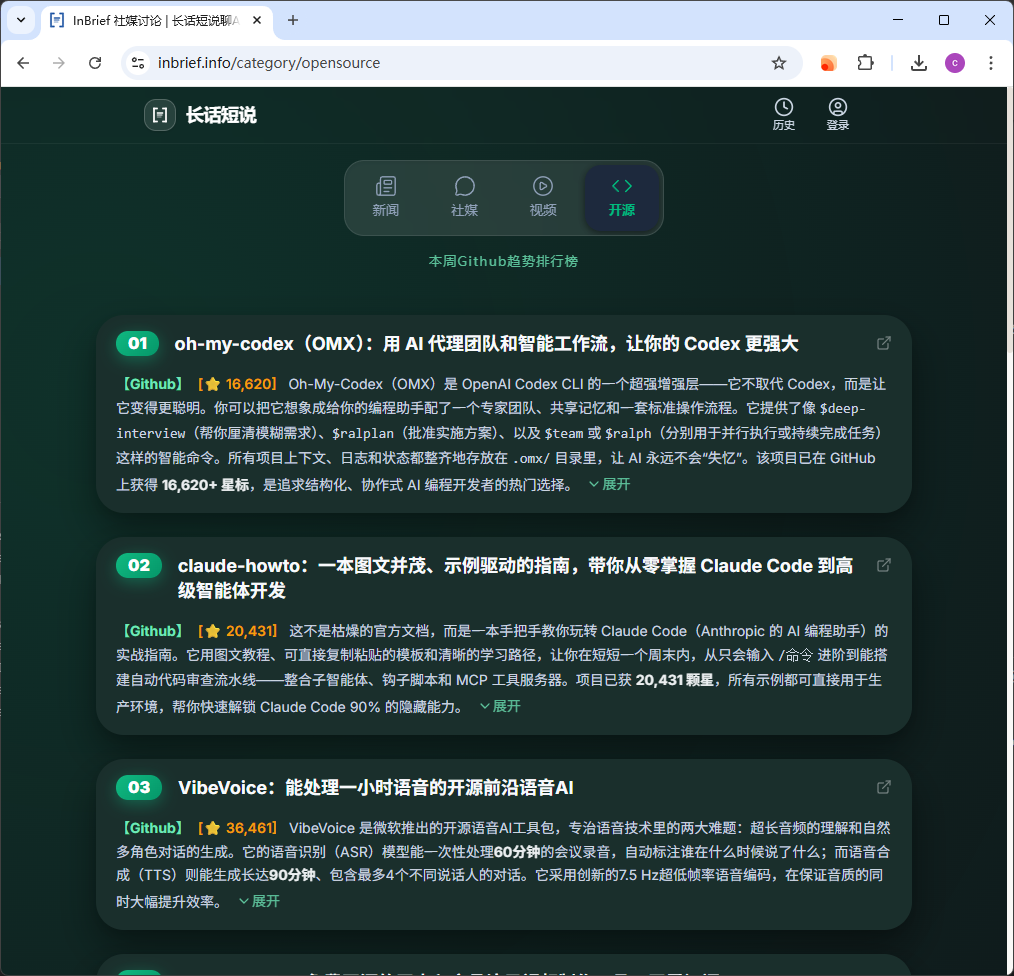
Task: Open the browser extensions puzzle icon
Action: pyautogui.click(x=866, y=62)
